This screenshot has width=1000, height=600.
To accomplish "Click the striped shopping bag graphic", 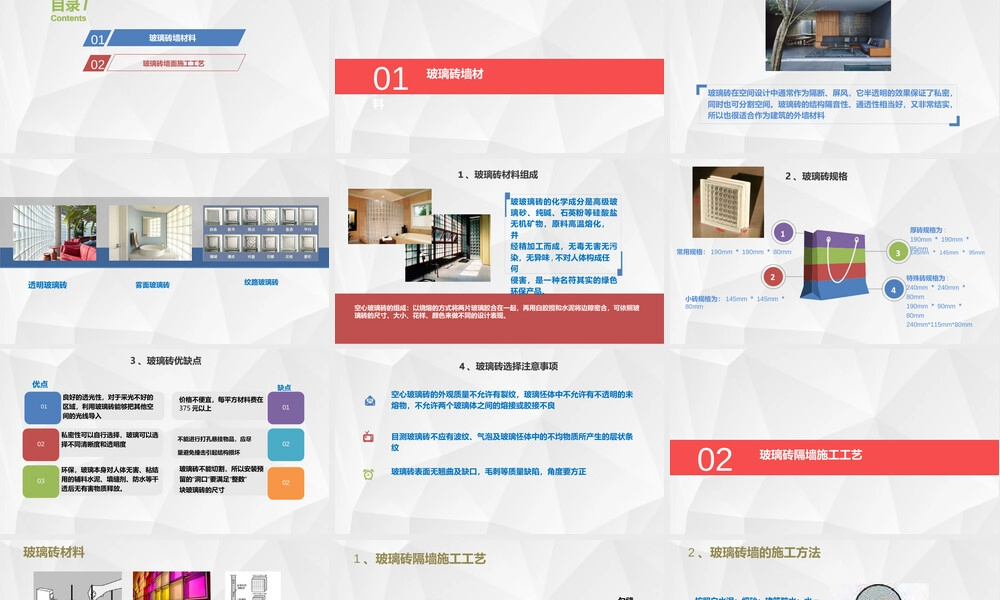I will [x=834, y=265].
